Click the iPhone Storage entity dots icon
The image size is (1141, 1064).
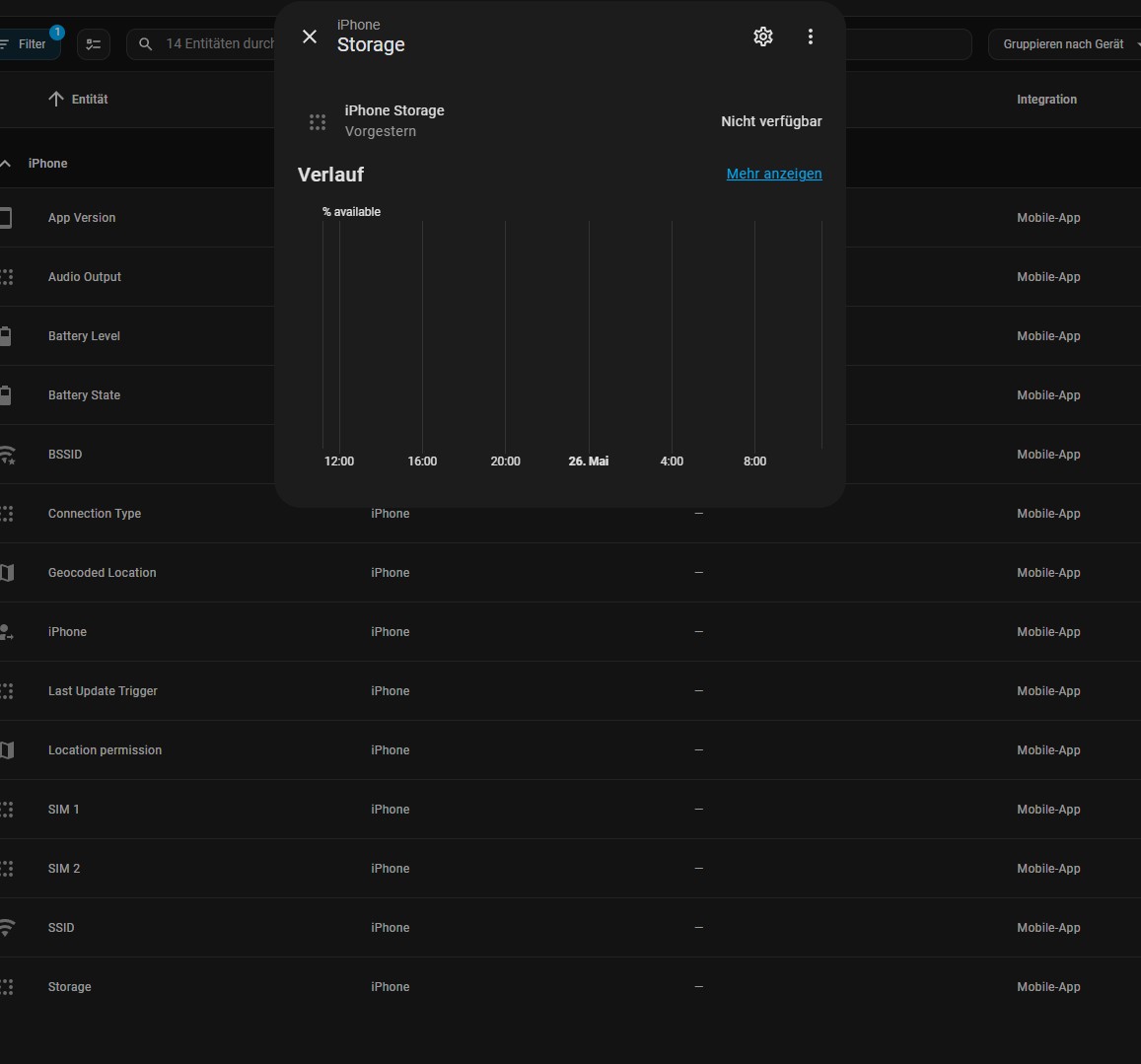point(318,121)
